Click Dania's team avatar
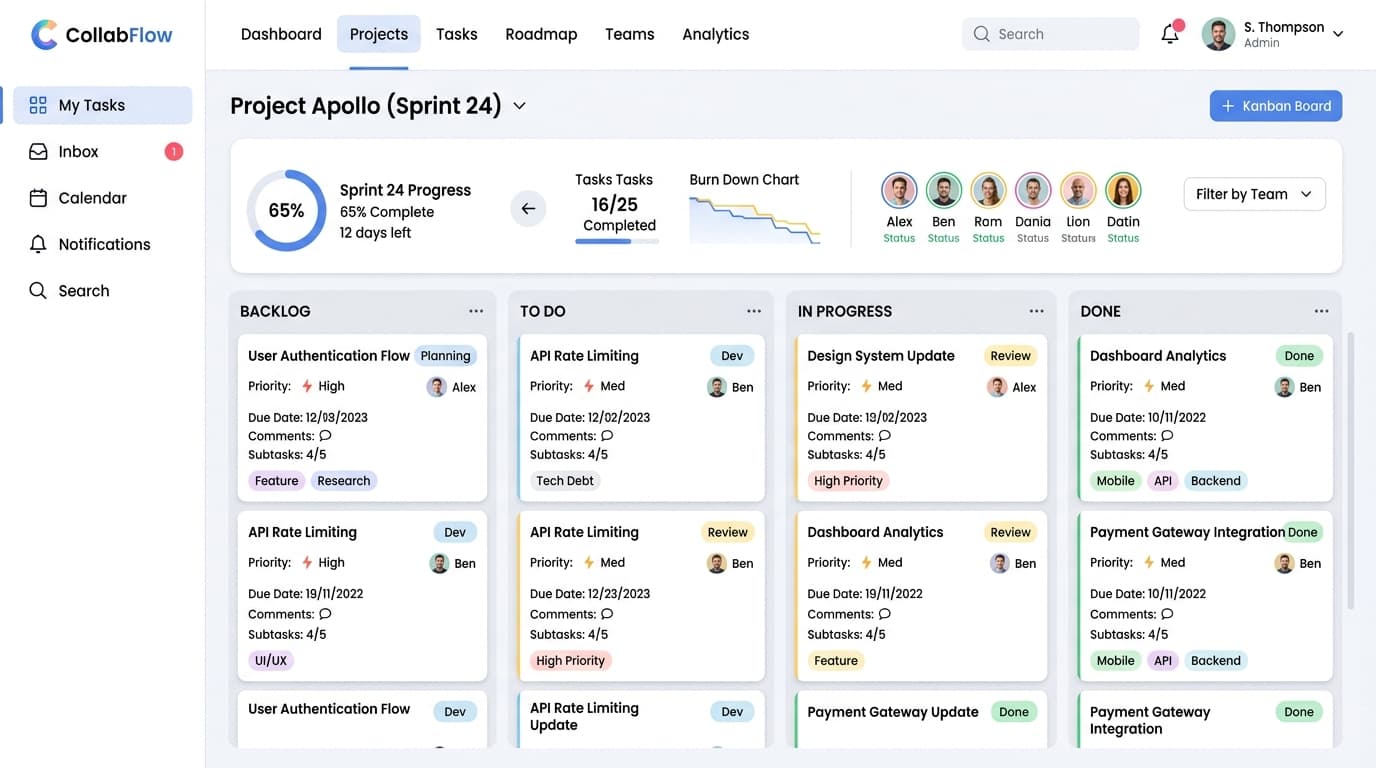1376x768 pixels. pyautogui.click(x=1033, y=190)
